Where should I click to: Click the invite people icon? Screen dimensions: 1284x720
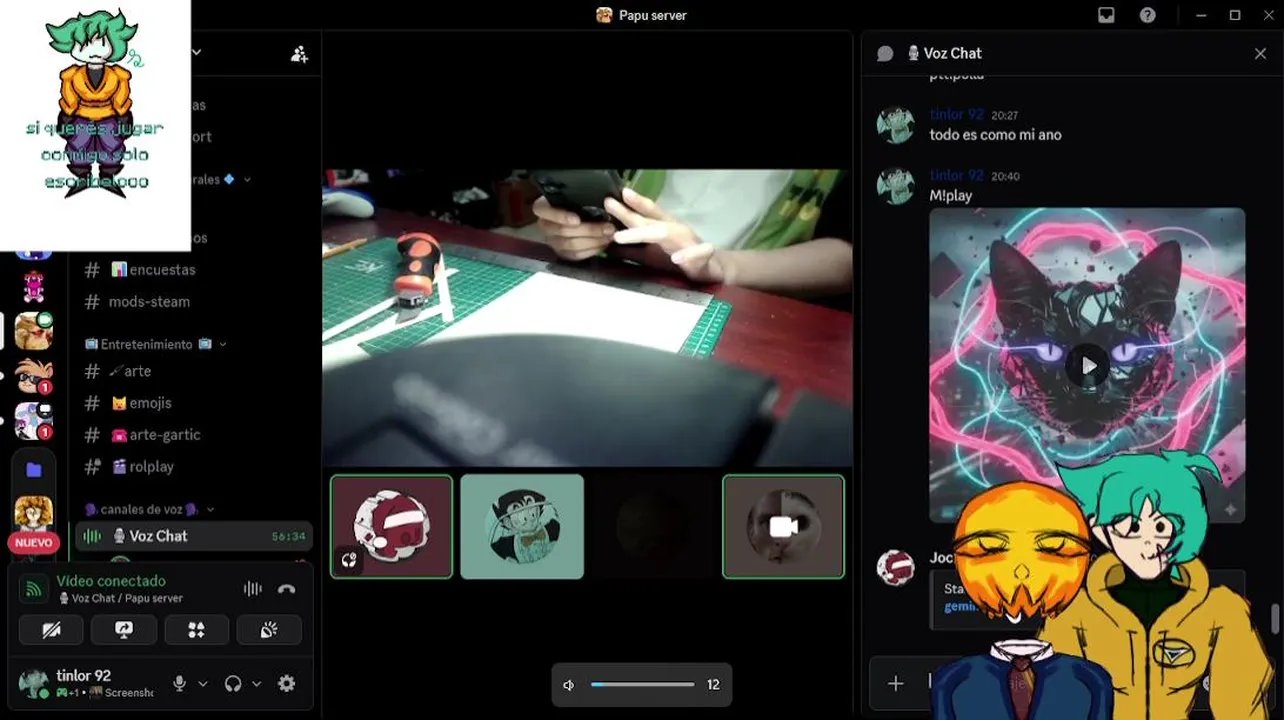pos(299,54)
